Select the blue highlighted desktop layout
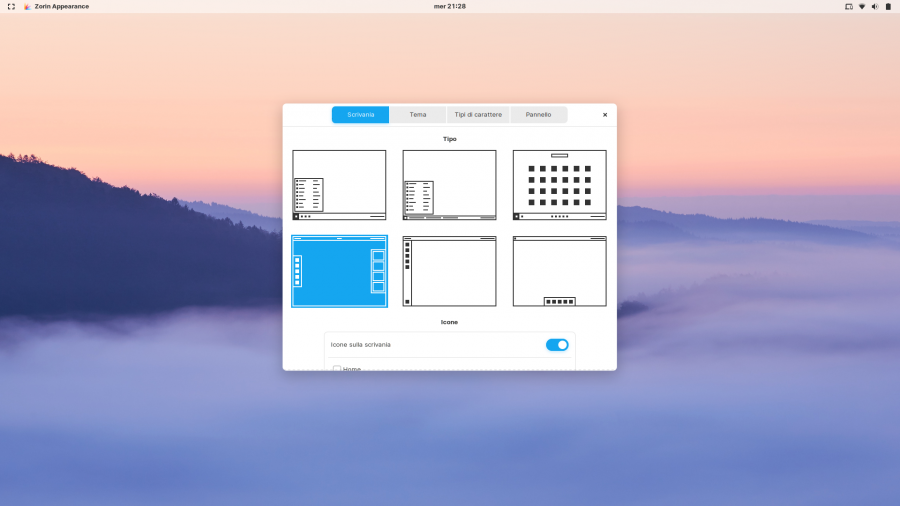900x506 pixels. coord(339,271)
